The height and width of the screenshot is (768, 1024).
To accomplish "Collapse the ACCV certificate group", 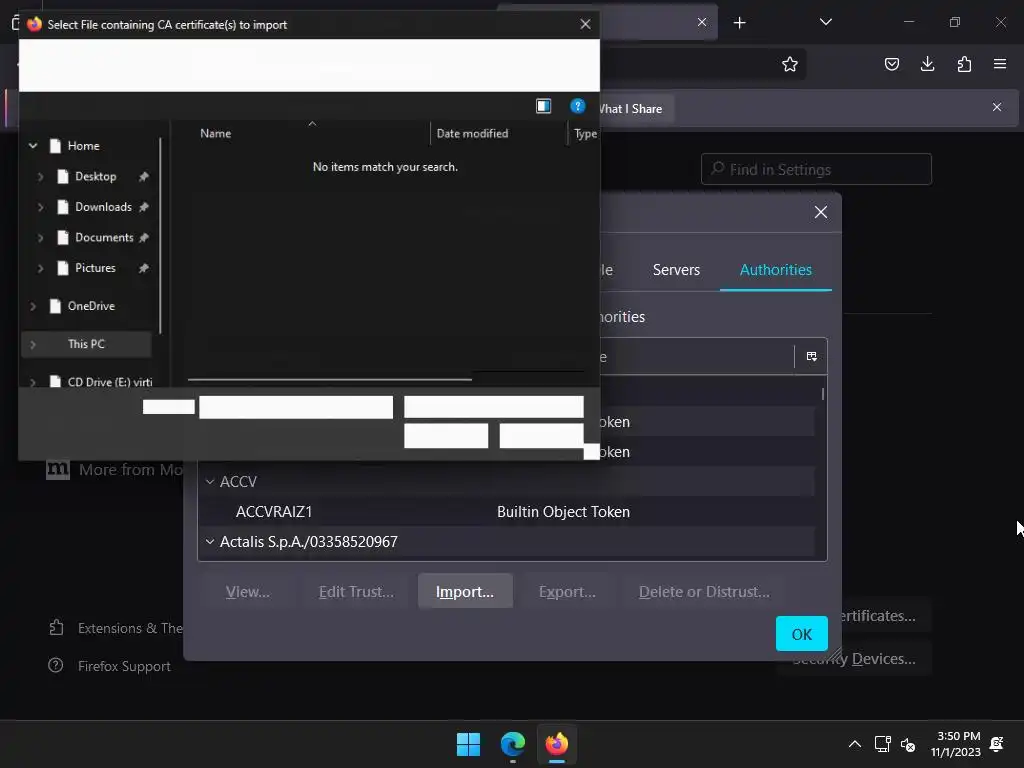I will coord(210,481).
